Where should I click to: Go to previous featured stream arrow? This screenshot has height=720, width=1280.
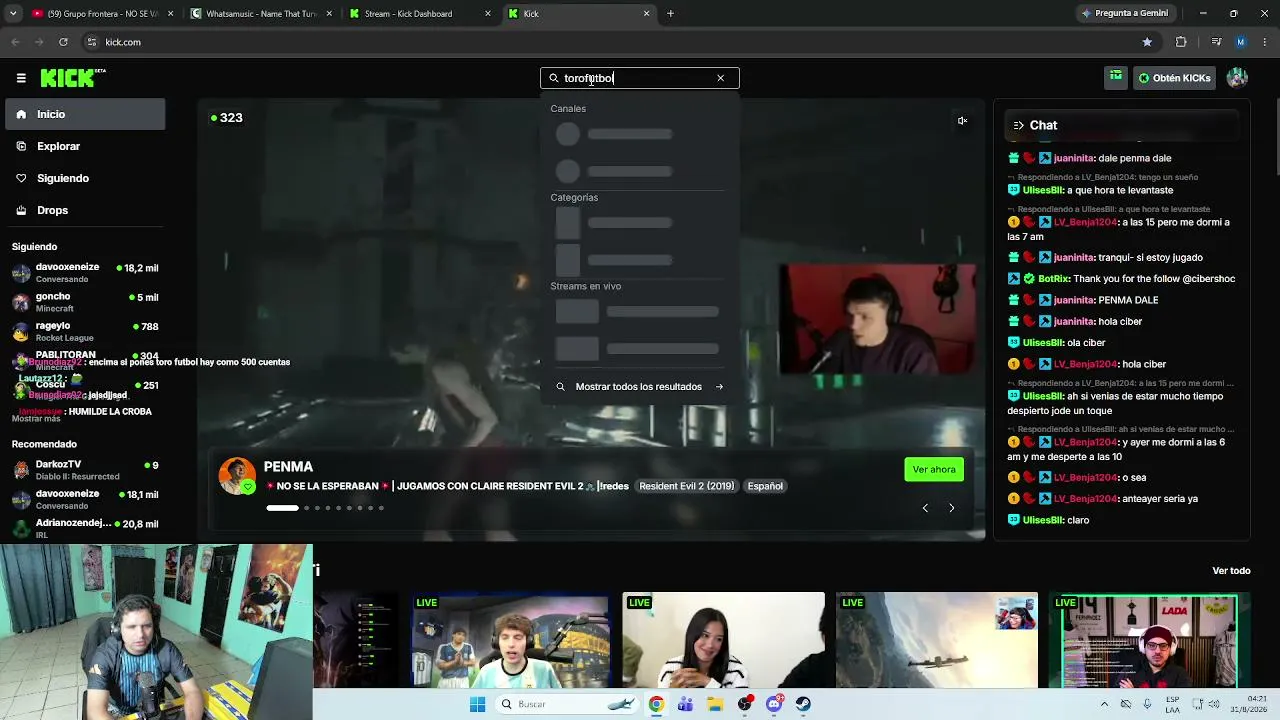point(925,508)
